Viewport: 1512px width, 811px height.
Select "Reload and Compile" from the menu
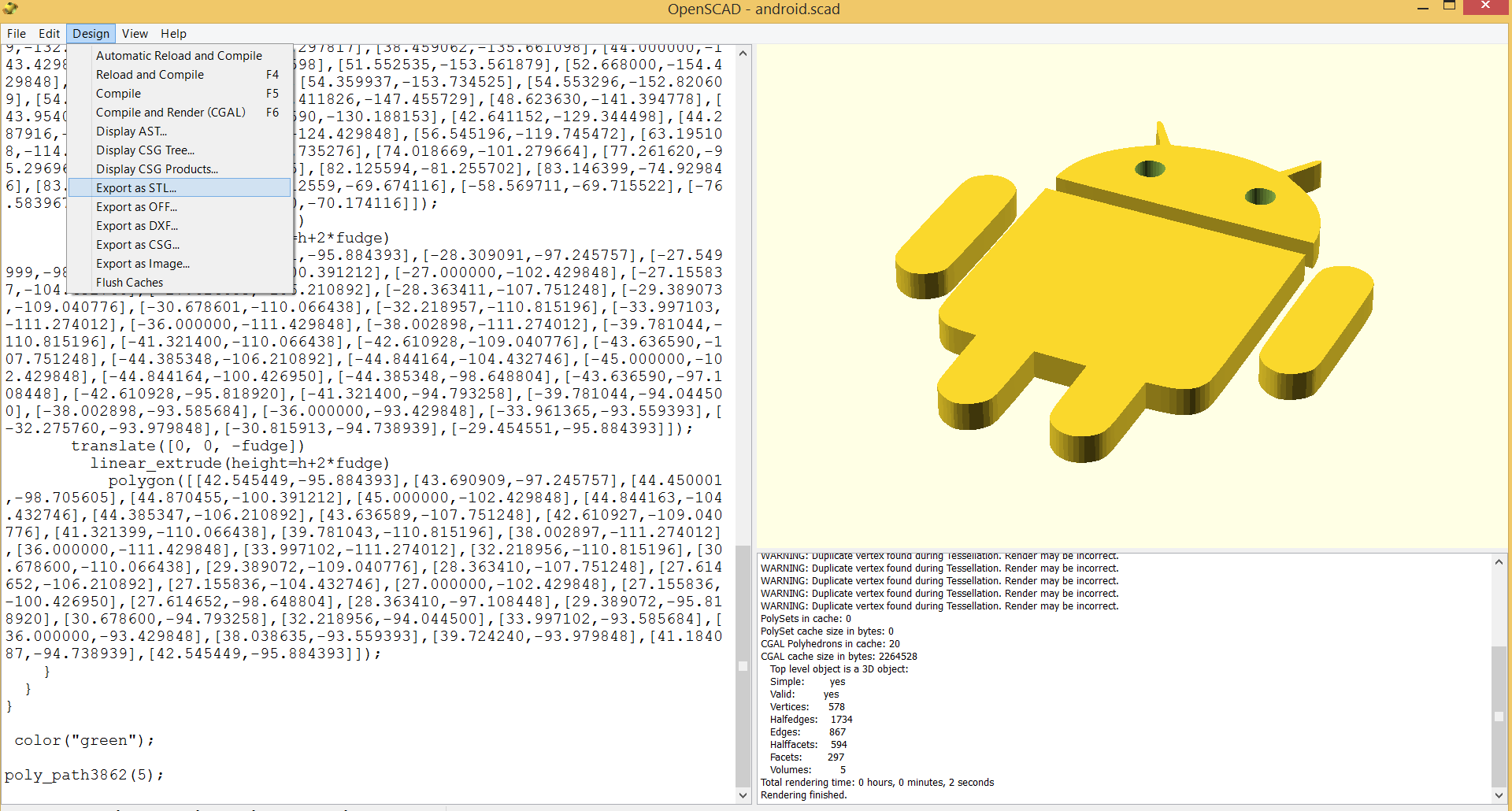coord(149,74)
